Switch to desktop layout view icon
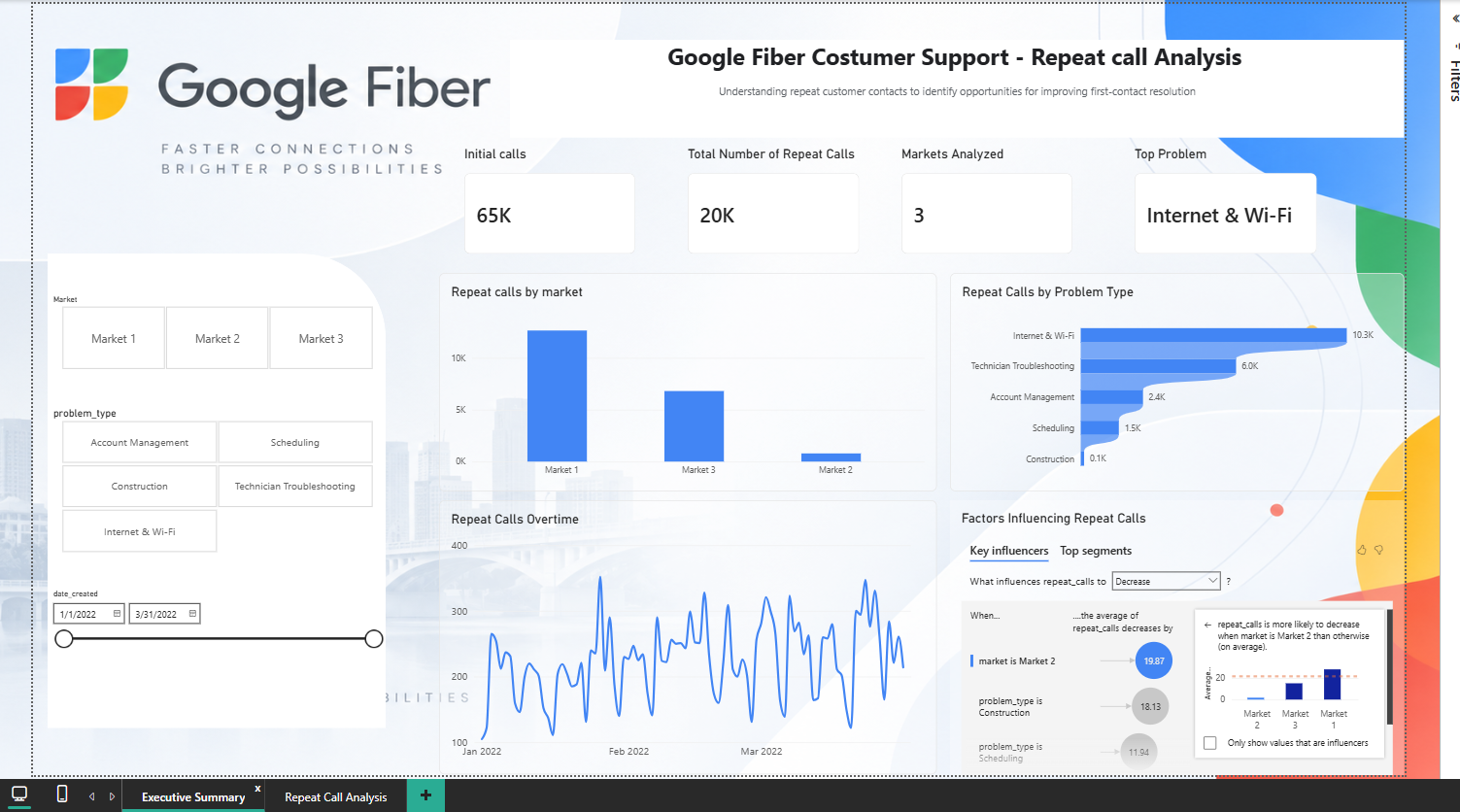Image resolution: width=1460 pixels, height=812 pixels. pyautogui.click(x=19, y=795)
